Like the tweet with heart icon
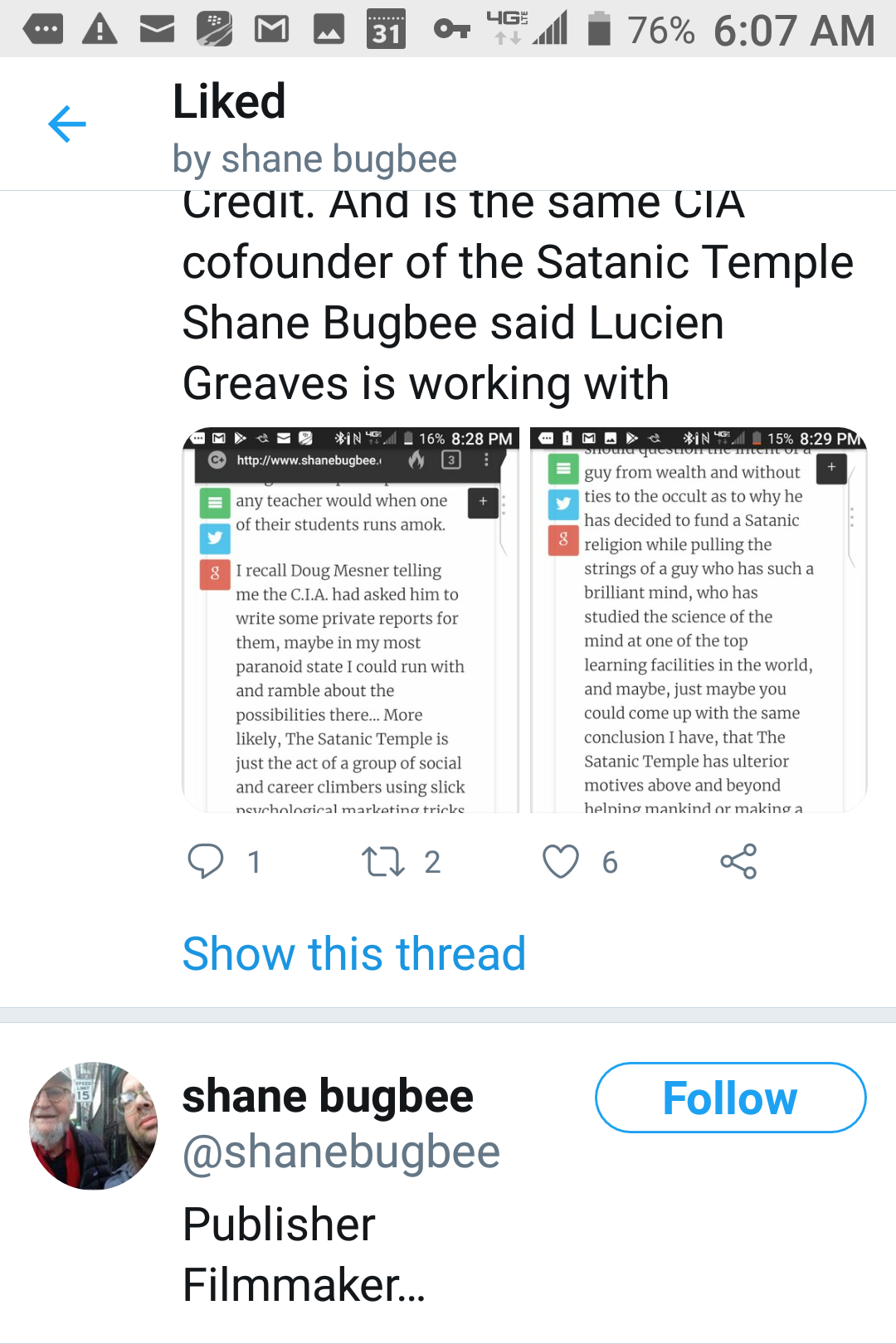The height and width of the screenshot is (1344, 896). pos(561,861)
